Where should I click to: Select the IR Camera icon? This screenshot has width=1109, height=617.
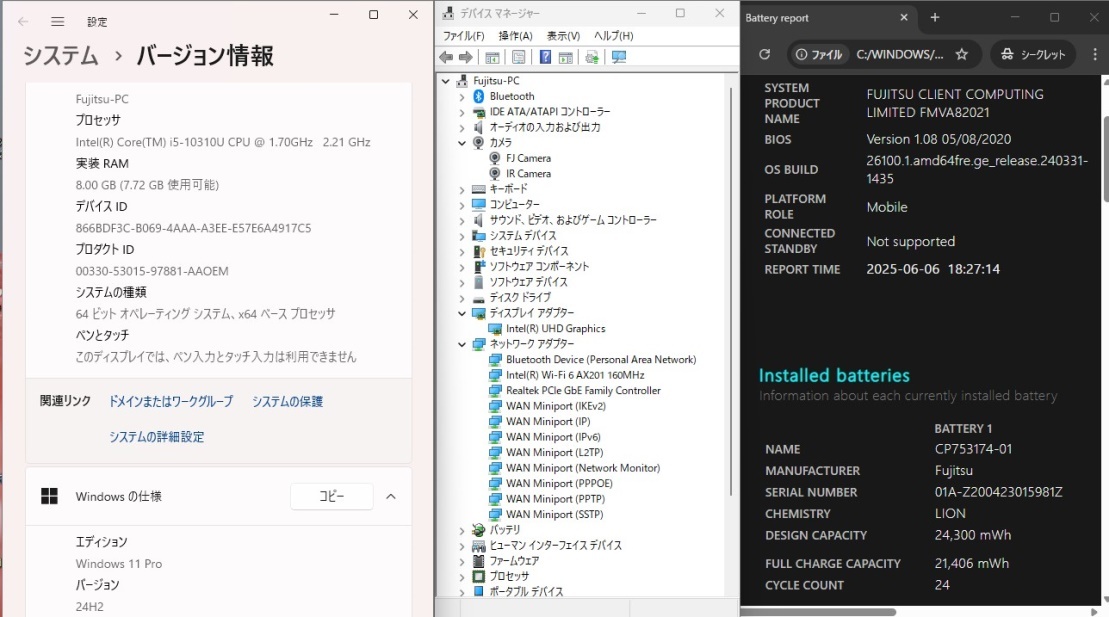click(x=495, y=173)
